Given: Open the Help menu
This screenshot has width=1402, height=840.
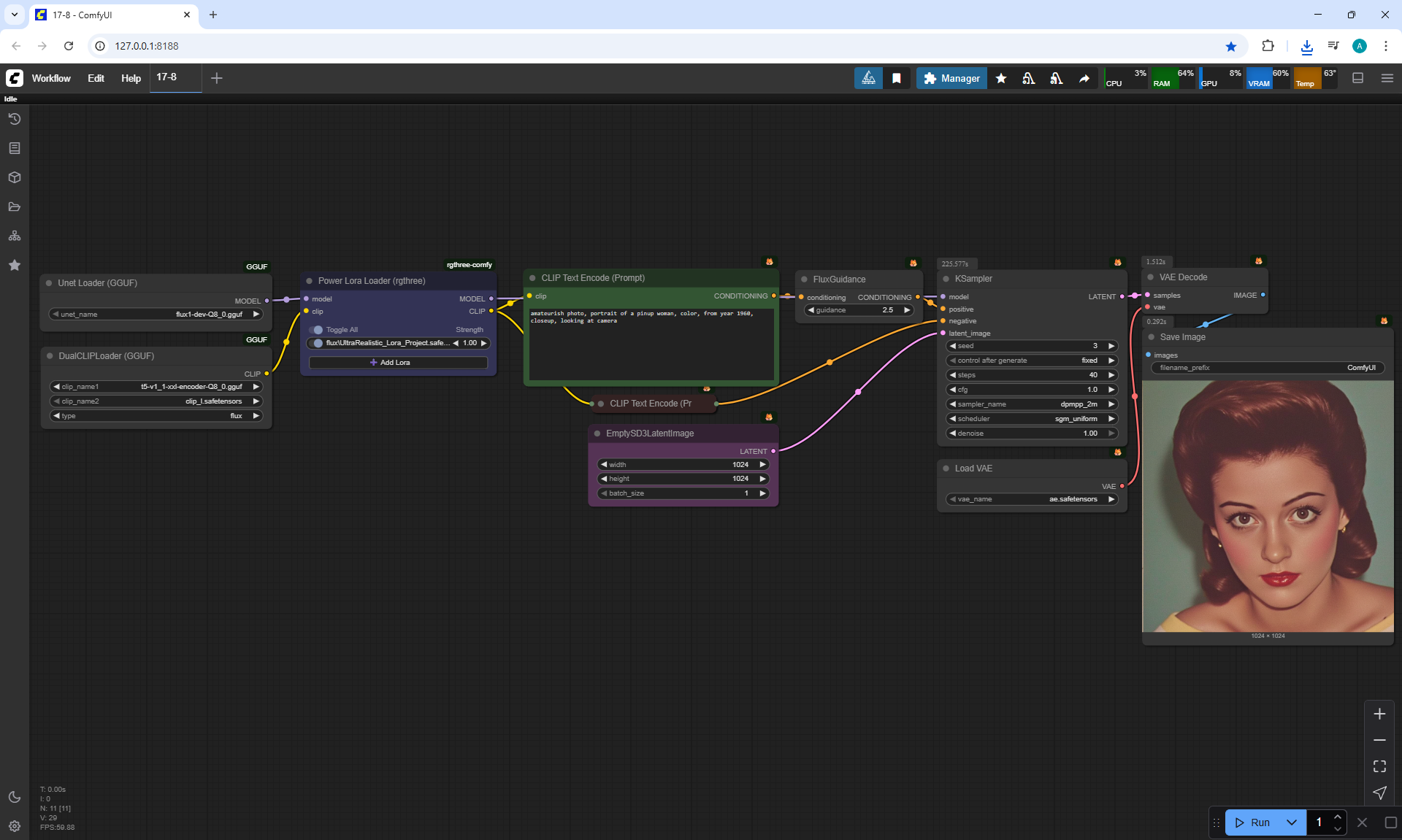Looking at the screenshot, I should click(131, 78).
